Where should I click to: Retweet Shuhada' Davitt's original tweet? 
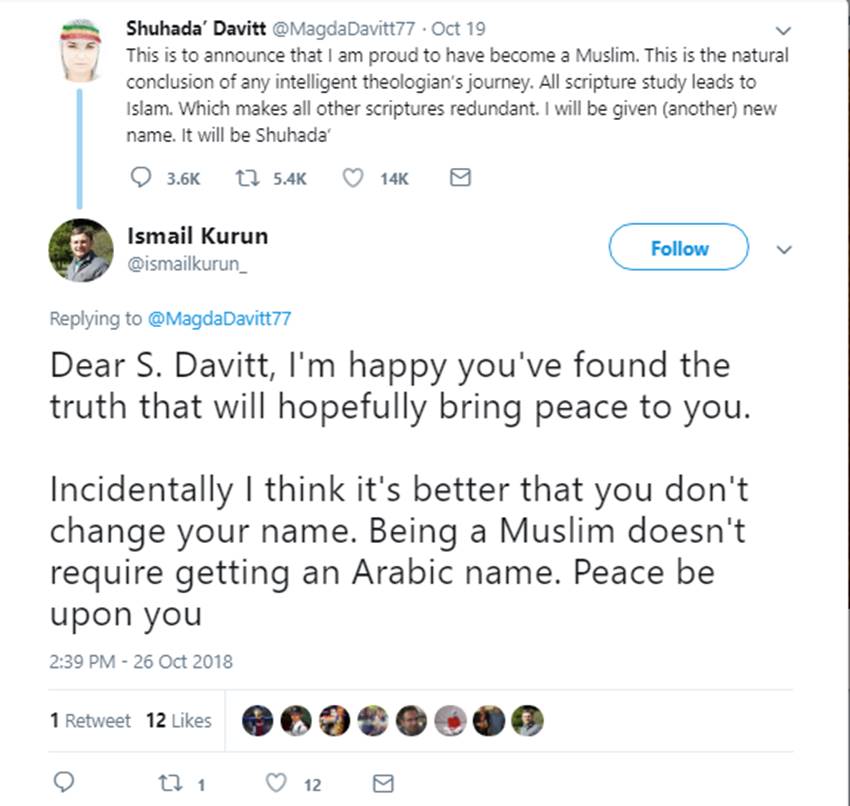coord(245,177)
